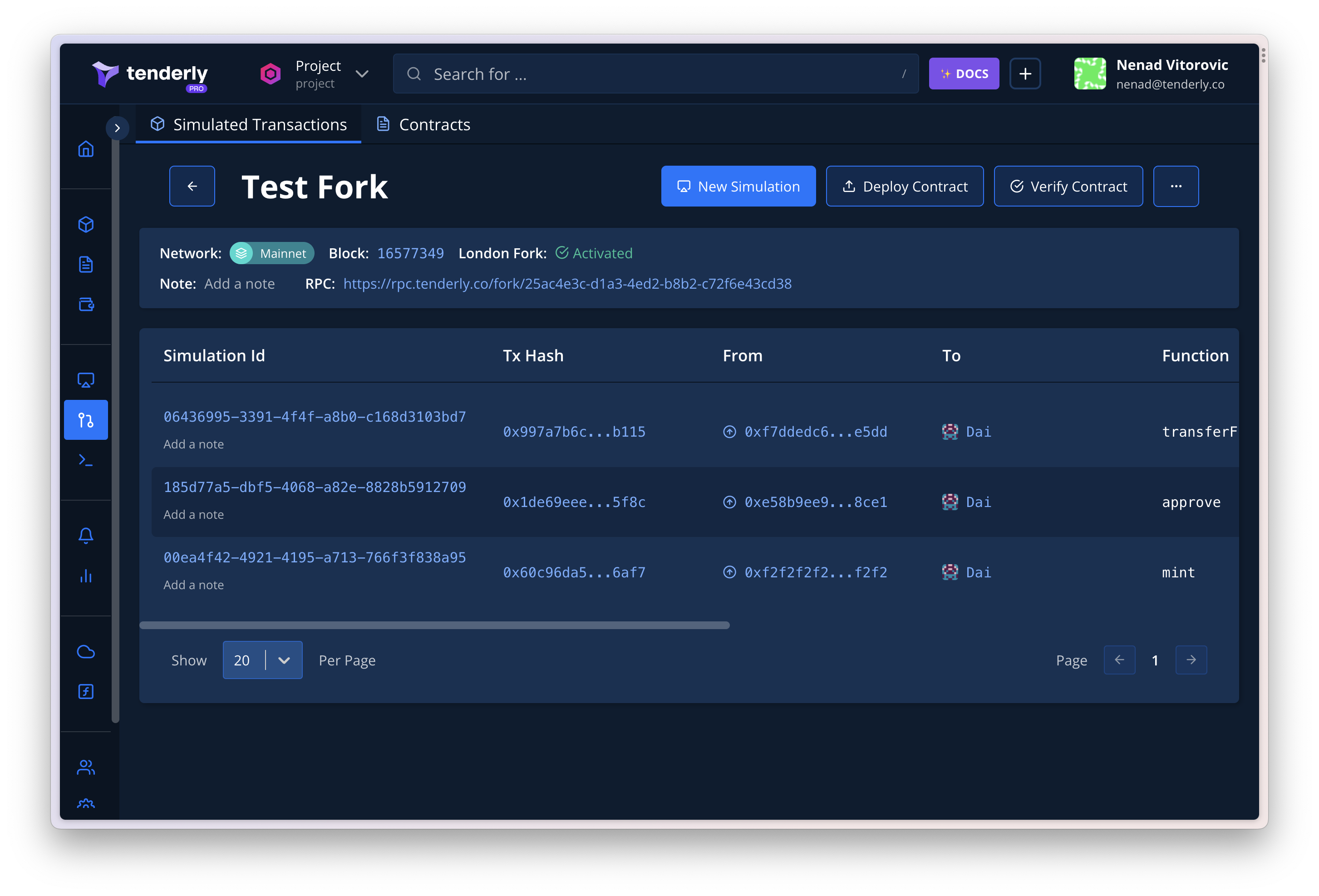Open the Analytics bar chart icon

[x=86, y=576]
